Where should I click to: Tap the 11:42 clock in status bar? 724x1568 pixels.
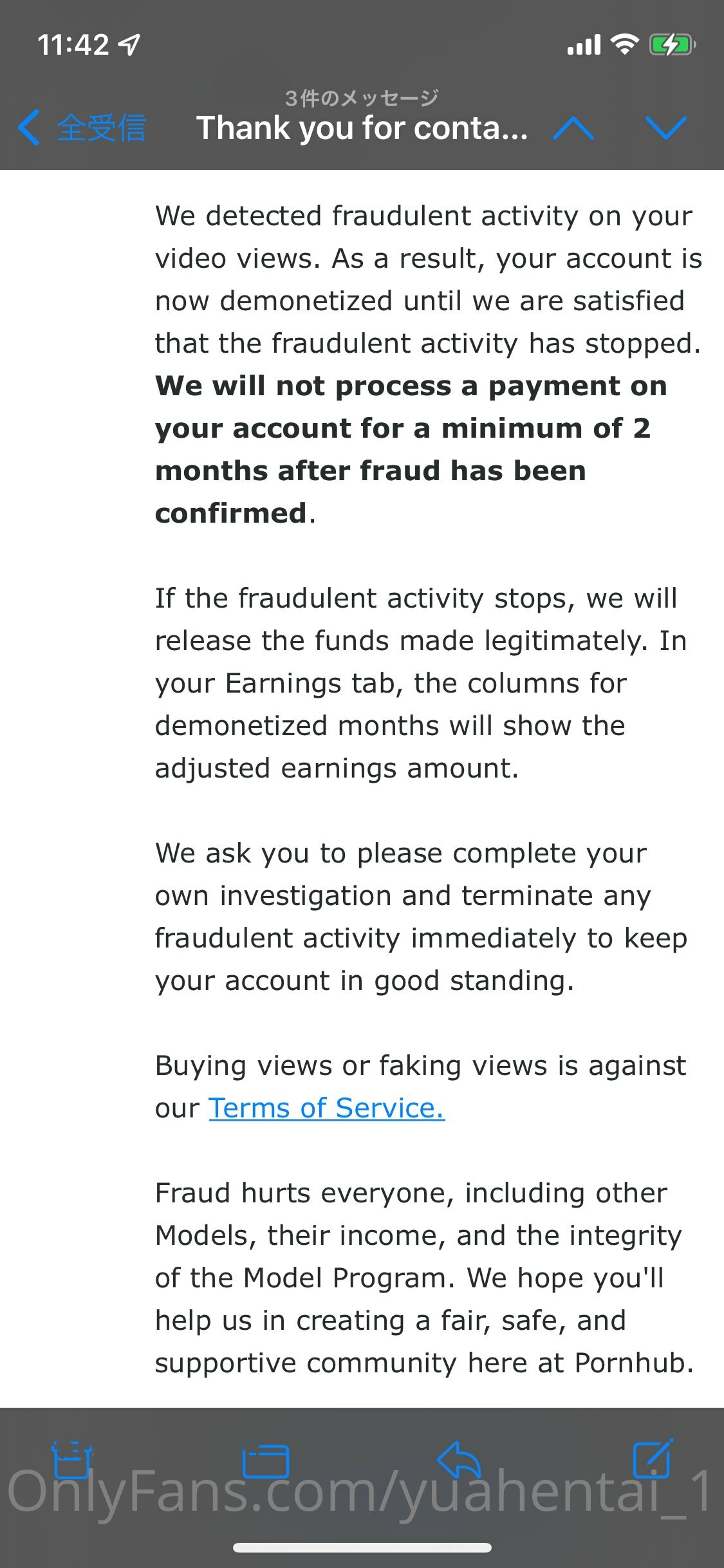tap(73, 44)
